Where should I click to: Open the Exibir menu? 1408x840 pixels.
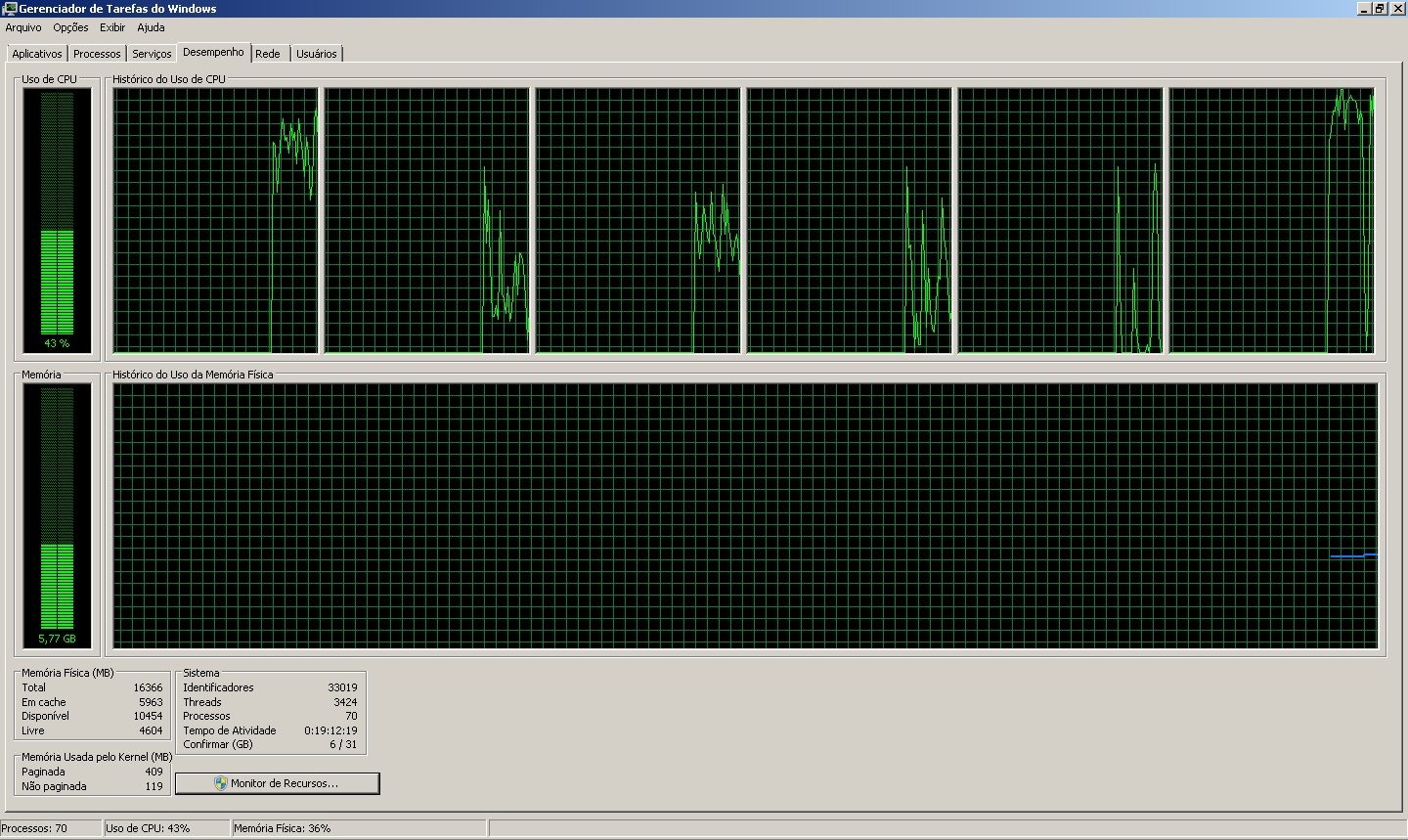tap(112, 27)
